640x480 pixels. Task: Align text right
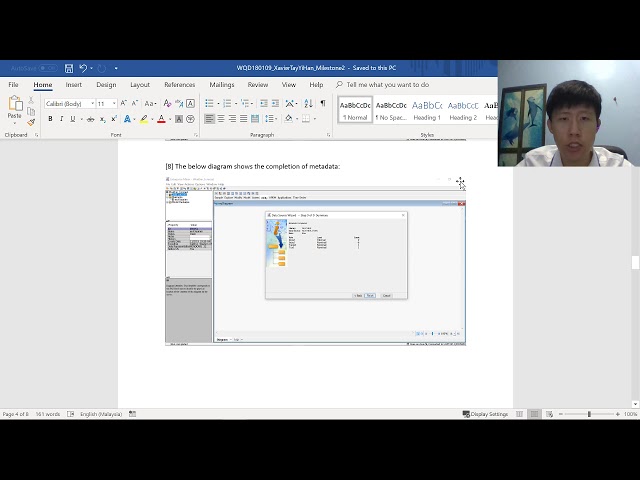click(x=232, y=119)
